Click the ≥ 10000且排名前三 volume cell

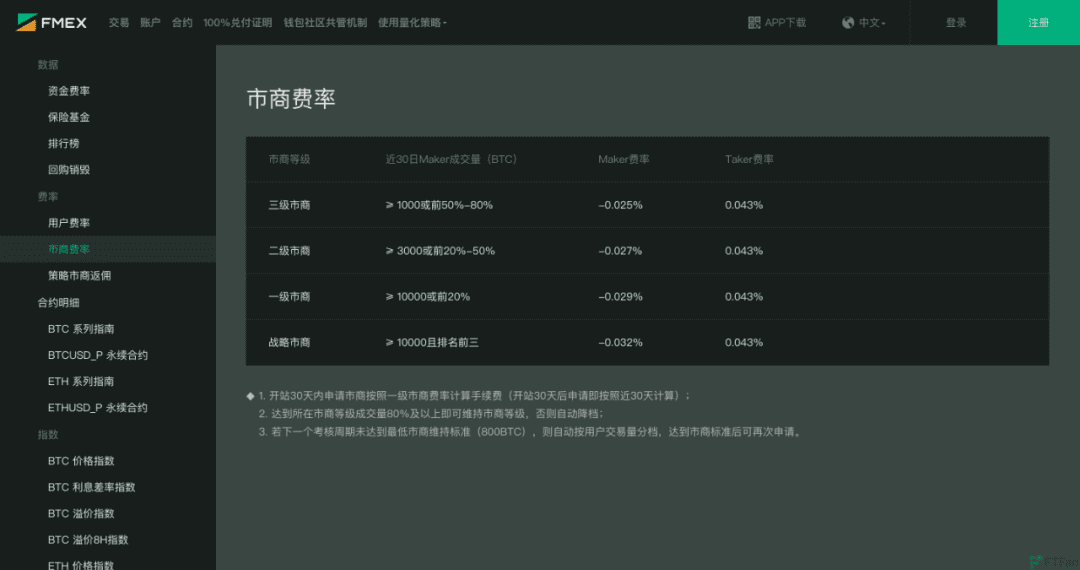[x=432, y=342]
